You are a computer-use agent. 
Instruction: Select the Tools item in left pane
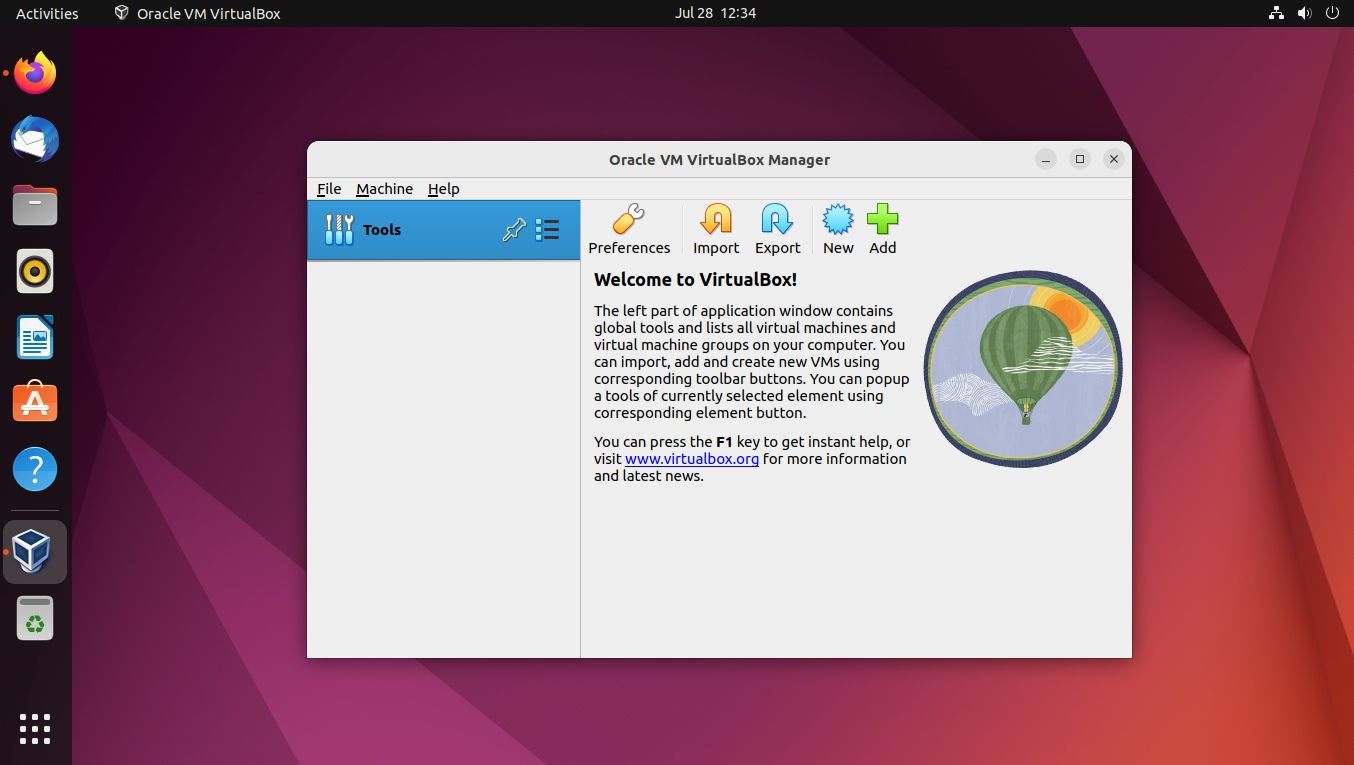[x=443, y=230]
